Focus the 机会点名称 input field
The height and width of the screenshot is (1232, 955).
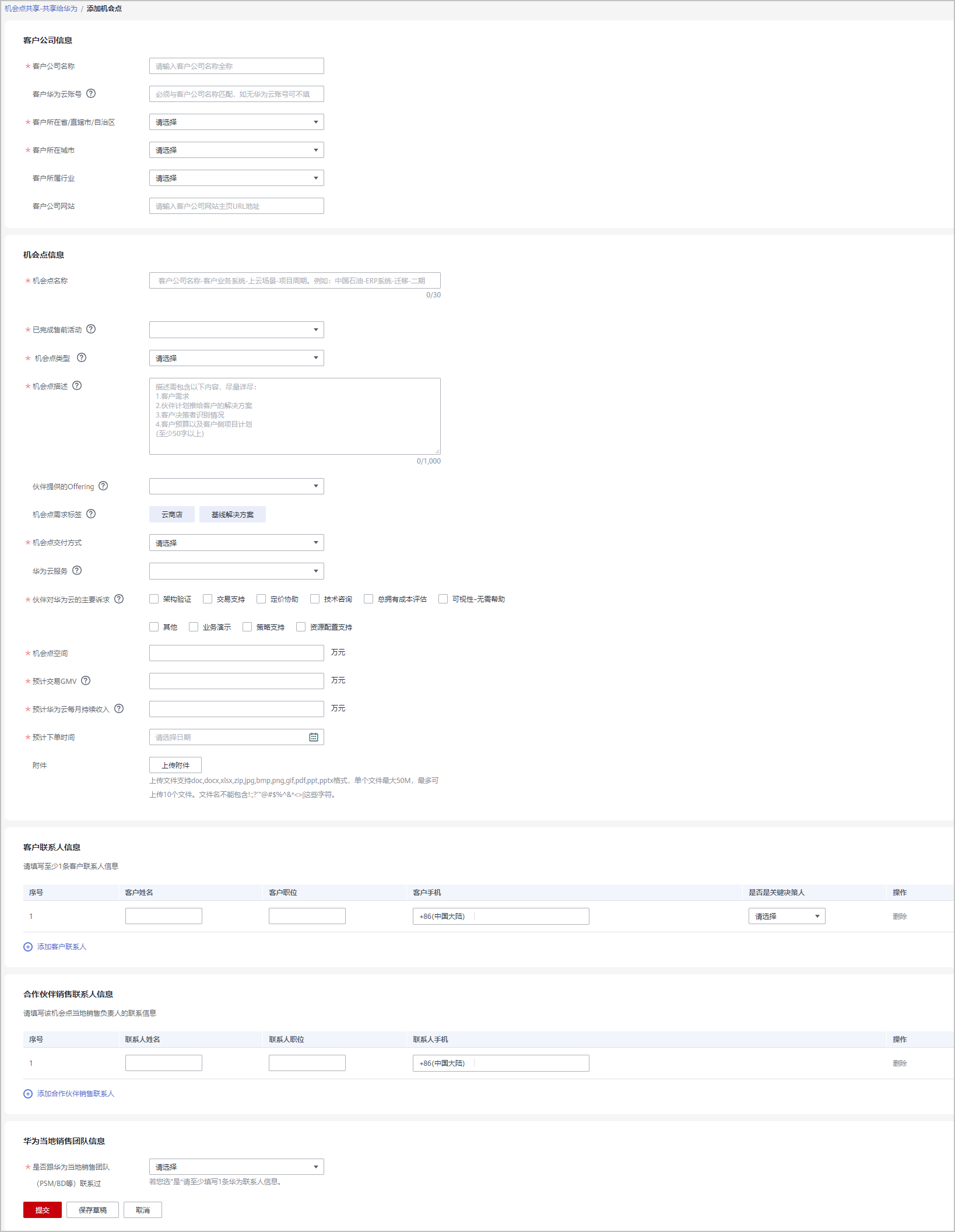point(295,280)
